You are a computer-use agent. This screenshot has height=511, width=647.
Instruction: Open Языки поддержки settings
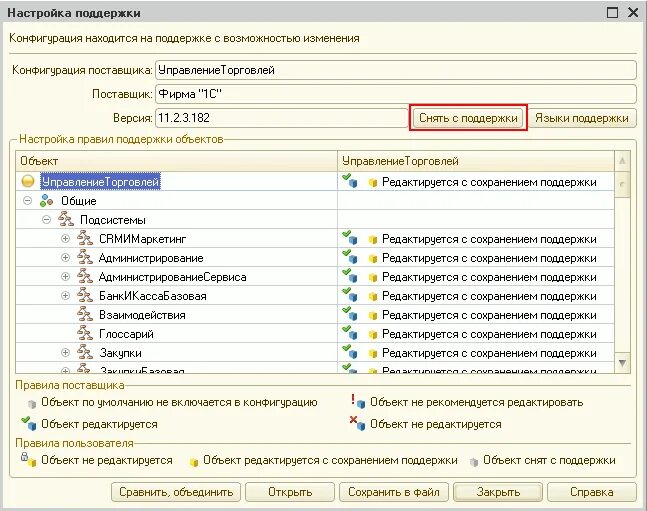coord(582,118)
